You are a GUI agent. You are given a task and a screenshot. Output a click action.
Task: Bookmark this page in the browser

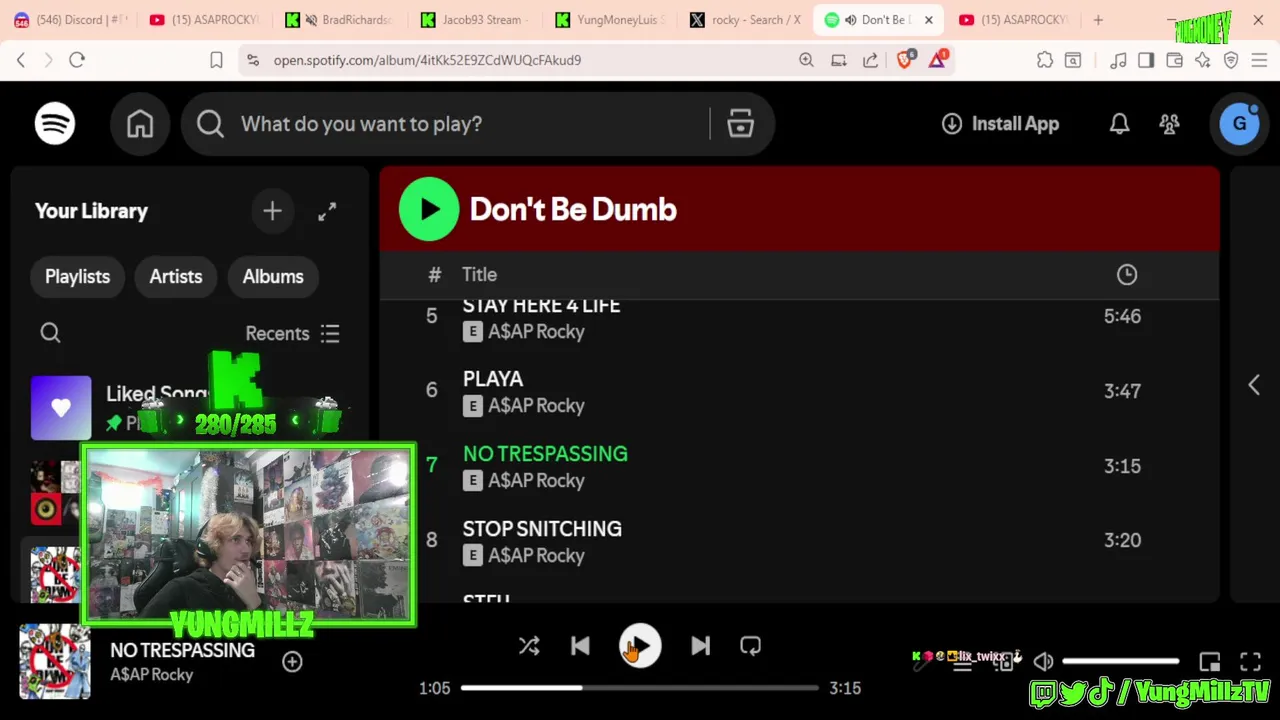tap(216, 60)
